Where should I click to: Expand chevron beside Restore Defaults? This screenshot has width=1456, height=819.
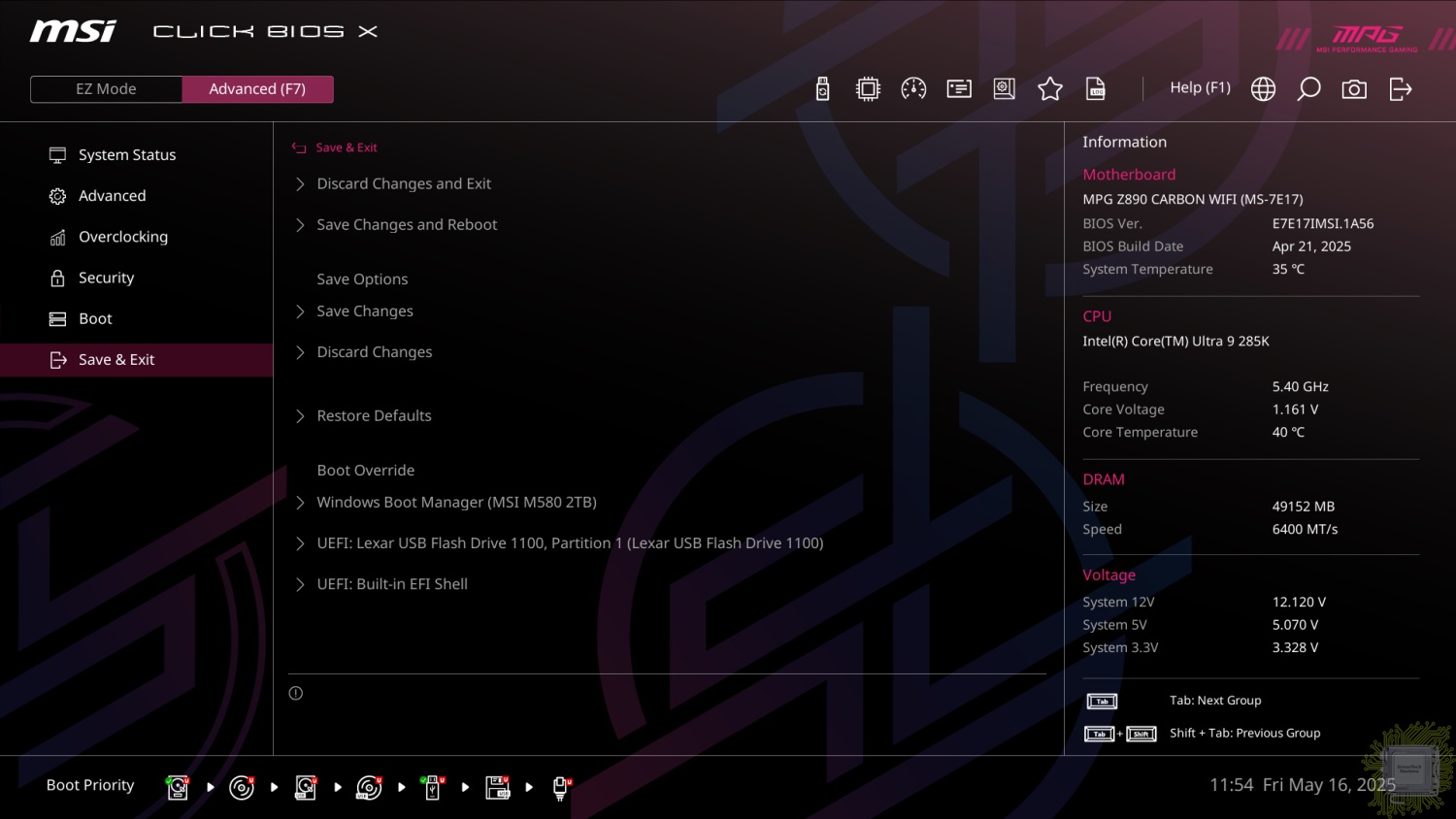click(x=300, y=416)
